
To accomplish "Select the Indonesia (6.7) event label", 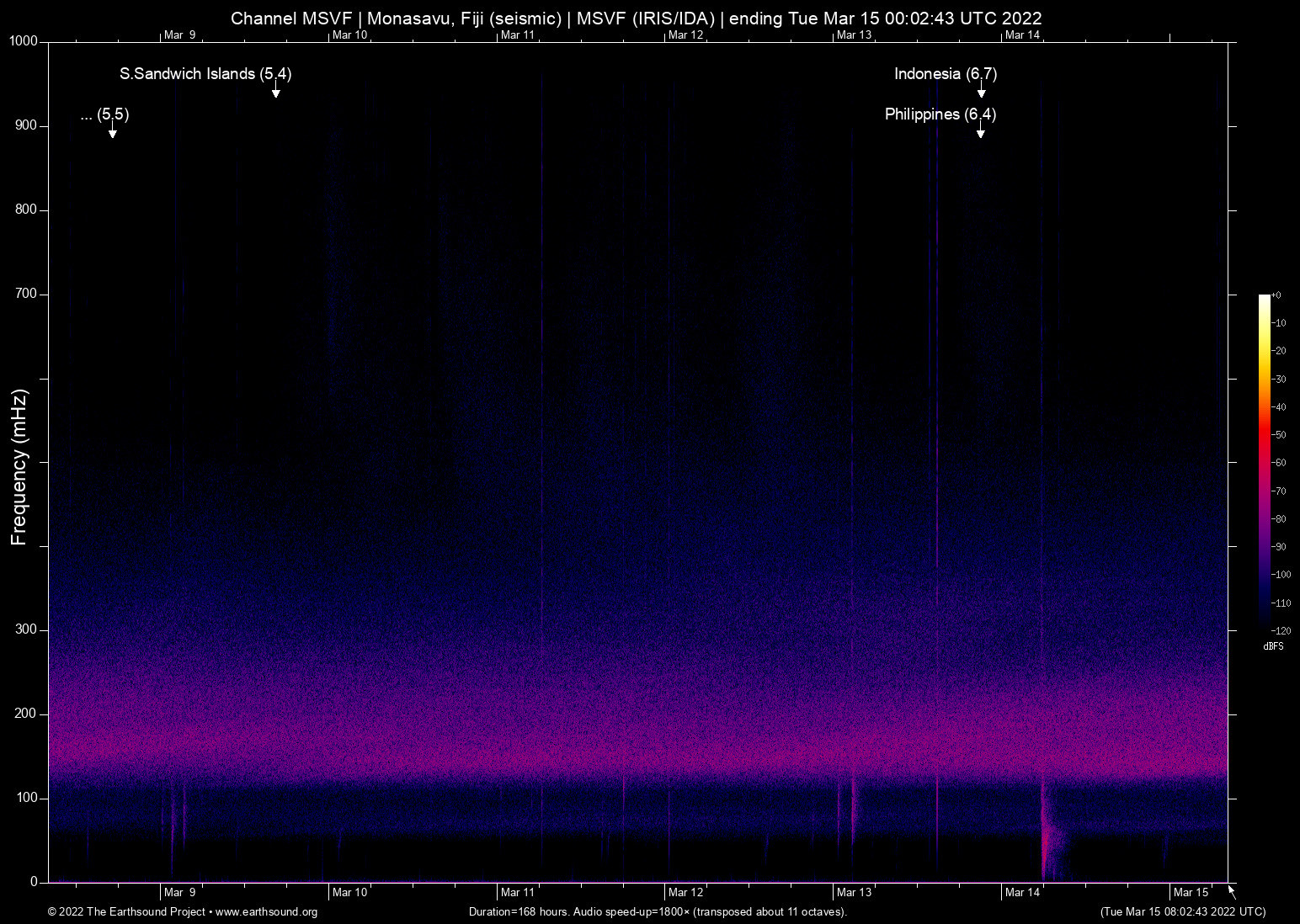I will (945, 74).
